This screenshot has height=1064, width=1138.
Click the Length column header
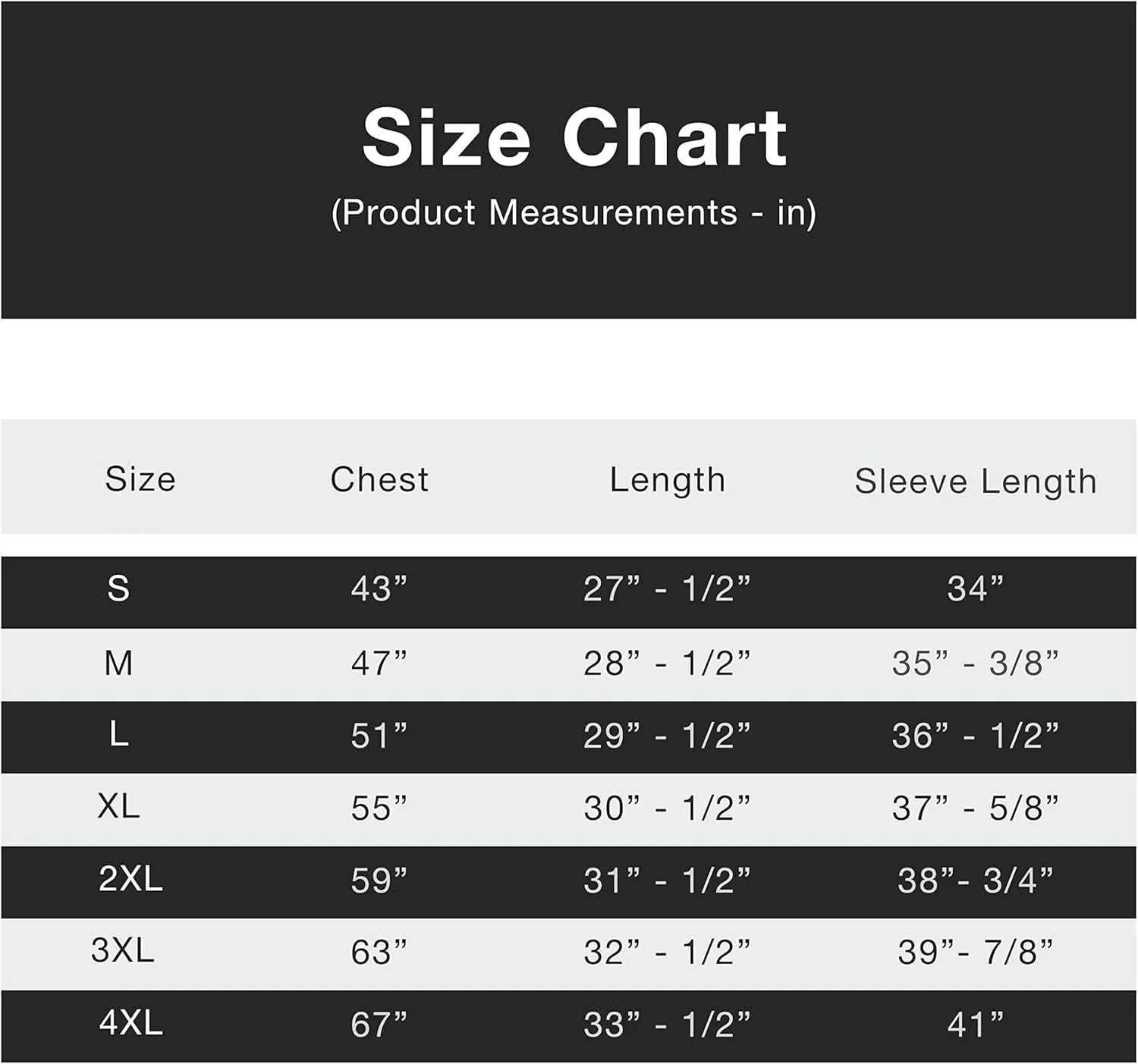tap(668, 480)
